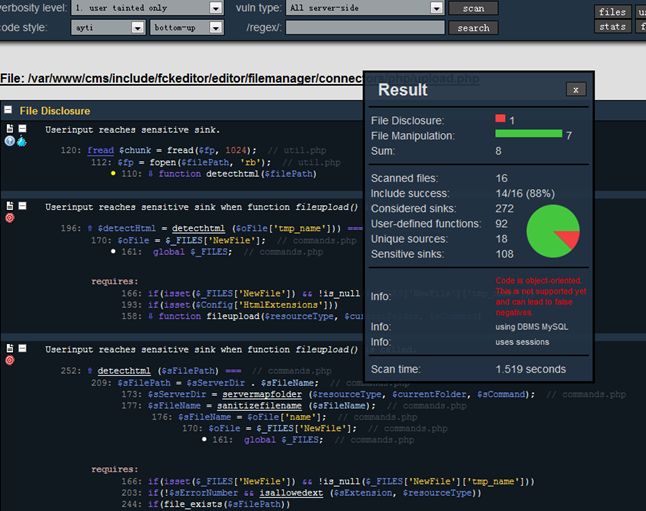Image resolution: width=646 pixels, height=511 pixels.
Task: Click the '1.519 seconds' scan time
Action: [x=530, y=369]
